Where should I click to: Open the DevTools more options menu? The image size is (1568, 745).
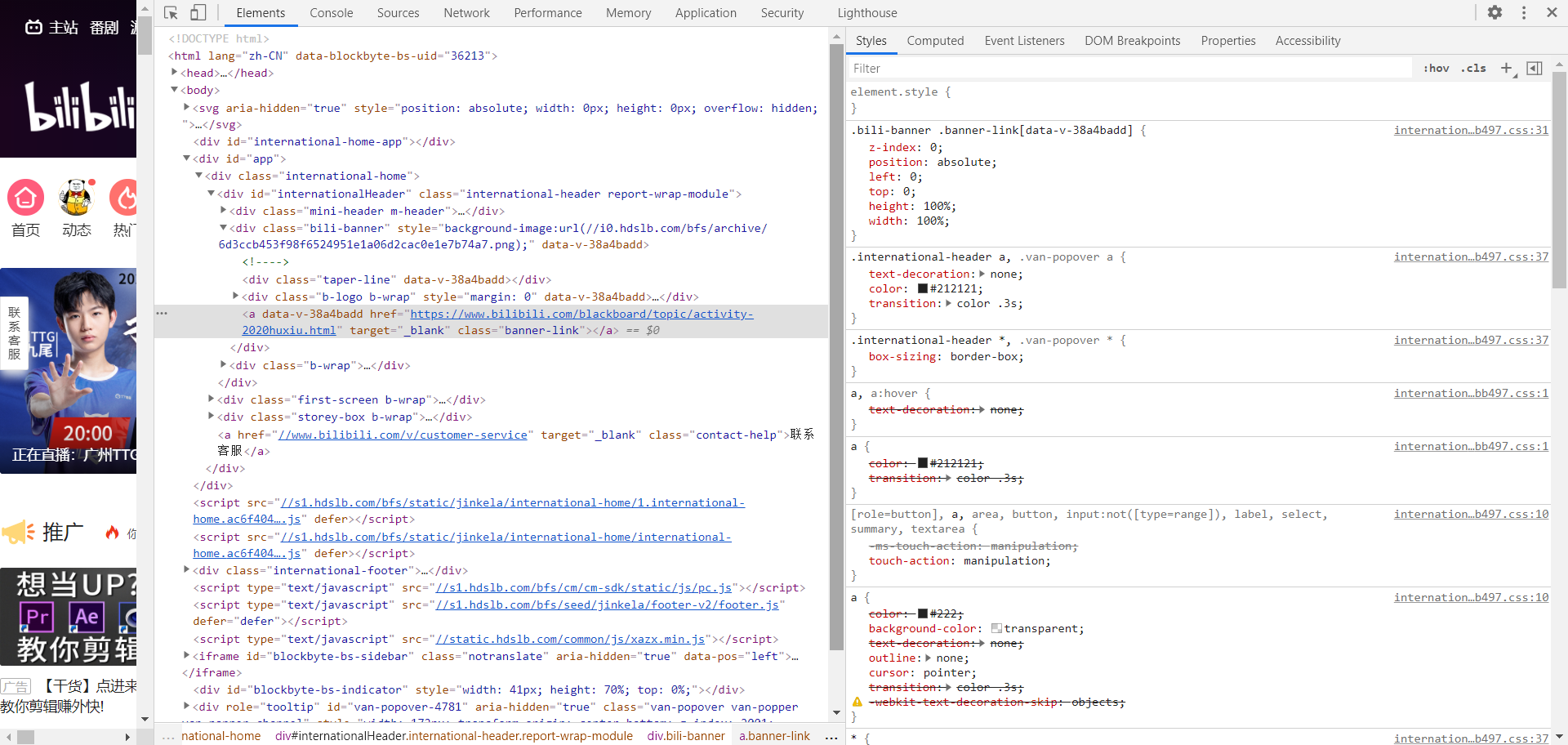(x=1524, y=12)
